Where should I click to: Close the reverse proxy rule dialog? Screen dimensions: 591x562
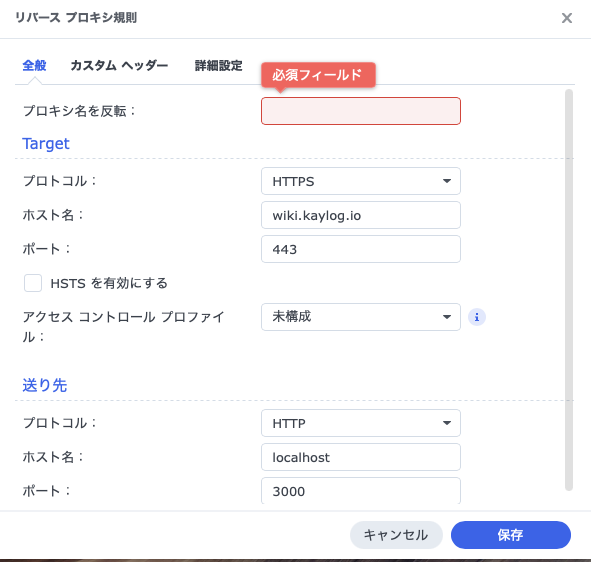click(x=567, y=18)
